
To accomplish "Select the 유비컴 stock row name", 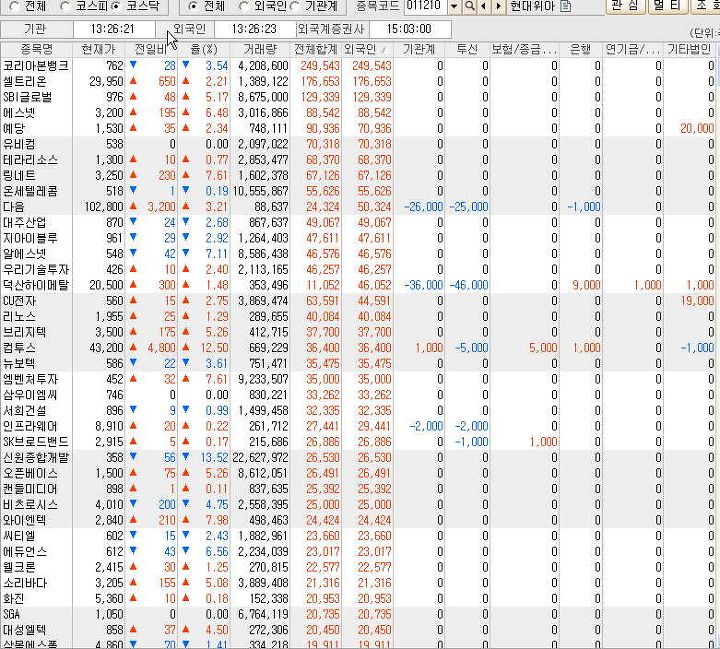I will (19, 144).
